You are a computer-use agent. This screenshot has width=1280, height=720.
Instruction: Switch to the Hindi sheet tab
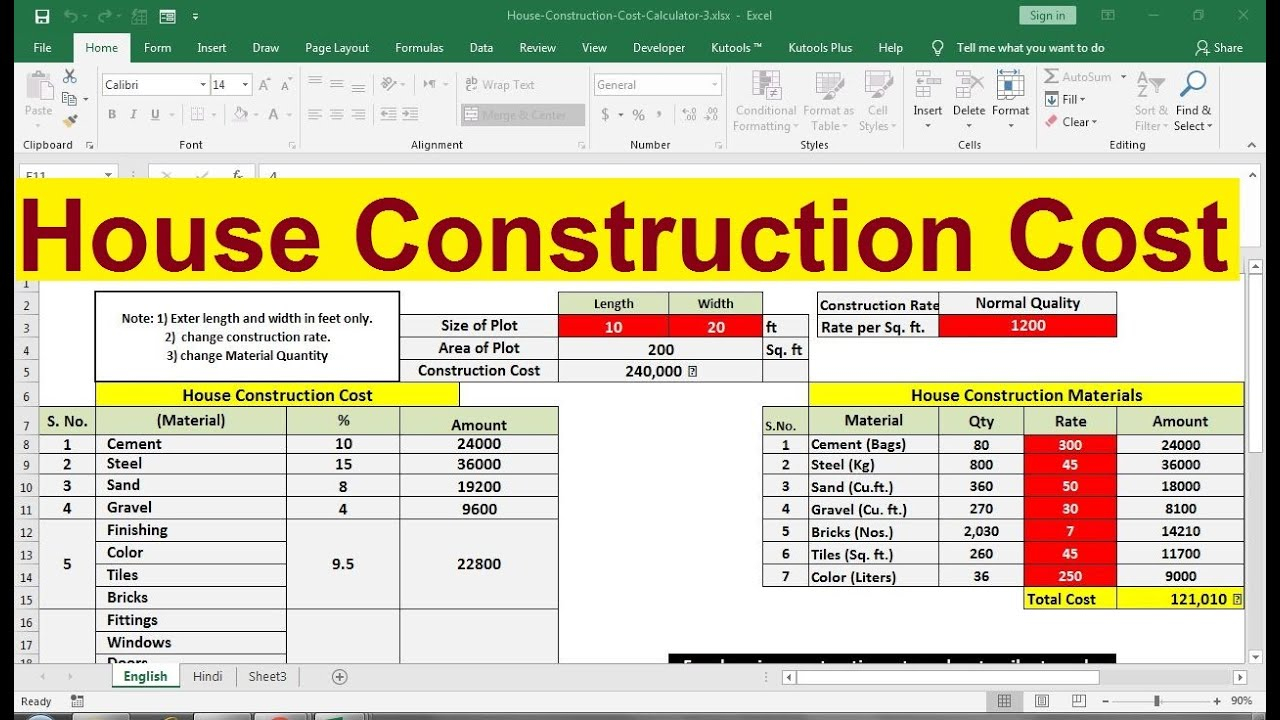pos(208,677)
